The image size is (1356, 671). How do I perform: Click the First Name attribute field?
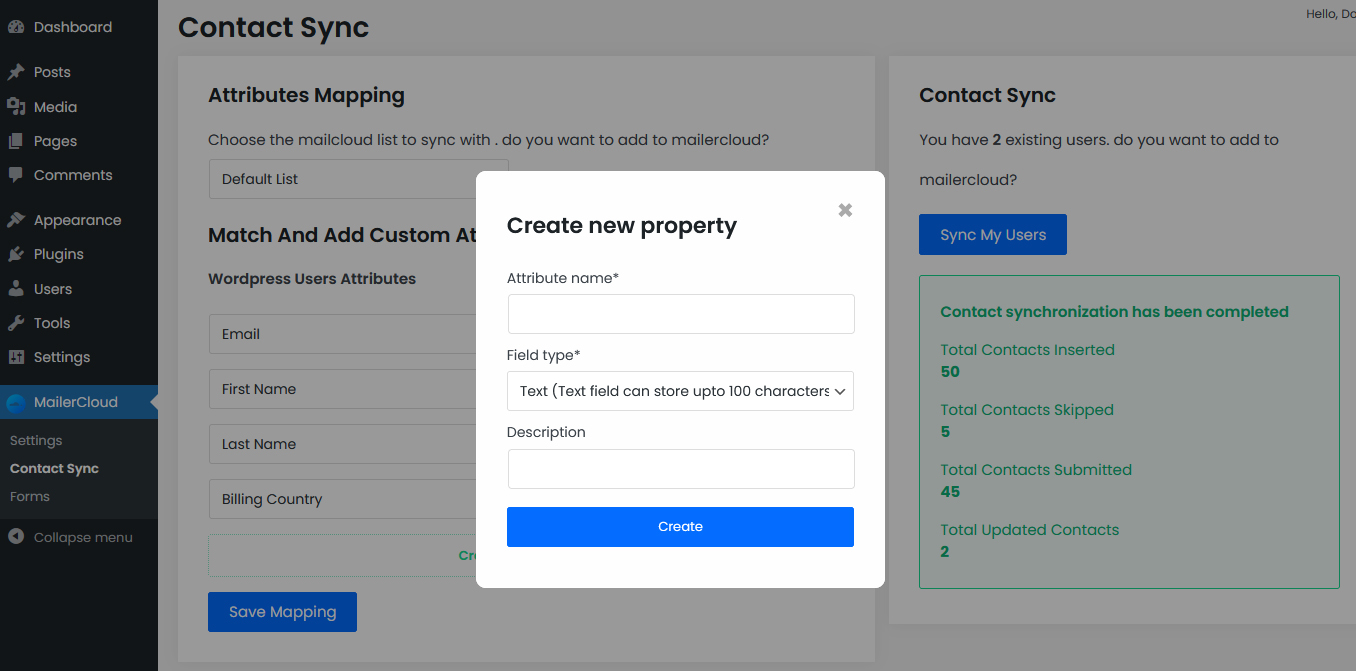[x=342, y=389]
